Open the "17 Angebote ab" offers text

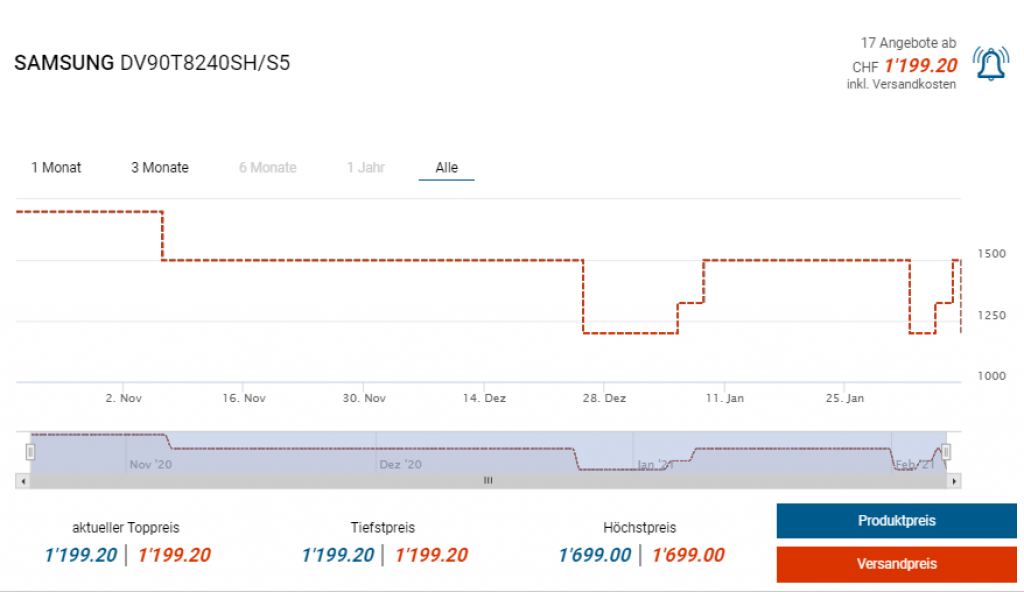pyautogui.click(x=908, y=43)
